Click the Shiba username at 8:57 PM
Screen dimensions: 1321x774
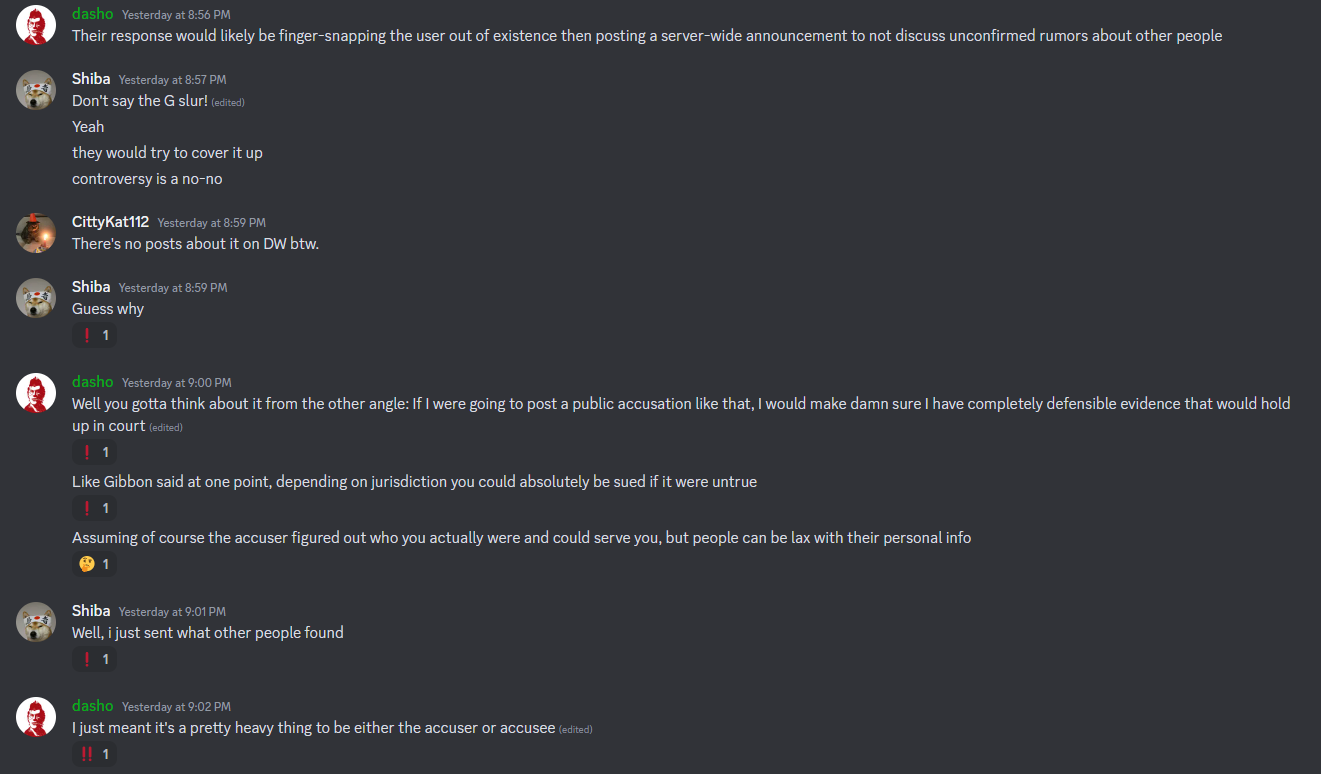pos(91,79)
